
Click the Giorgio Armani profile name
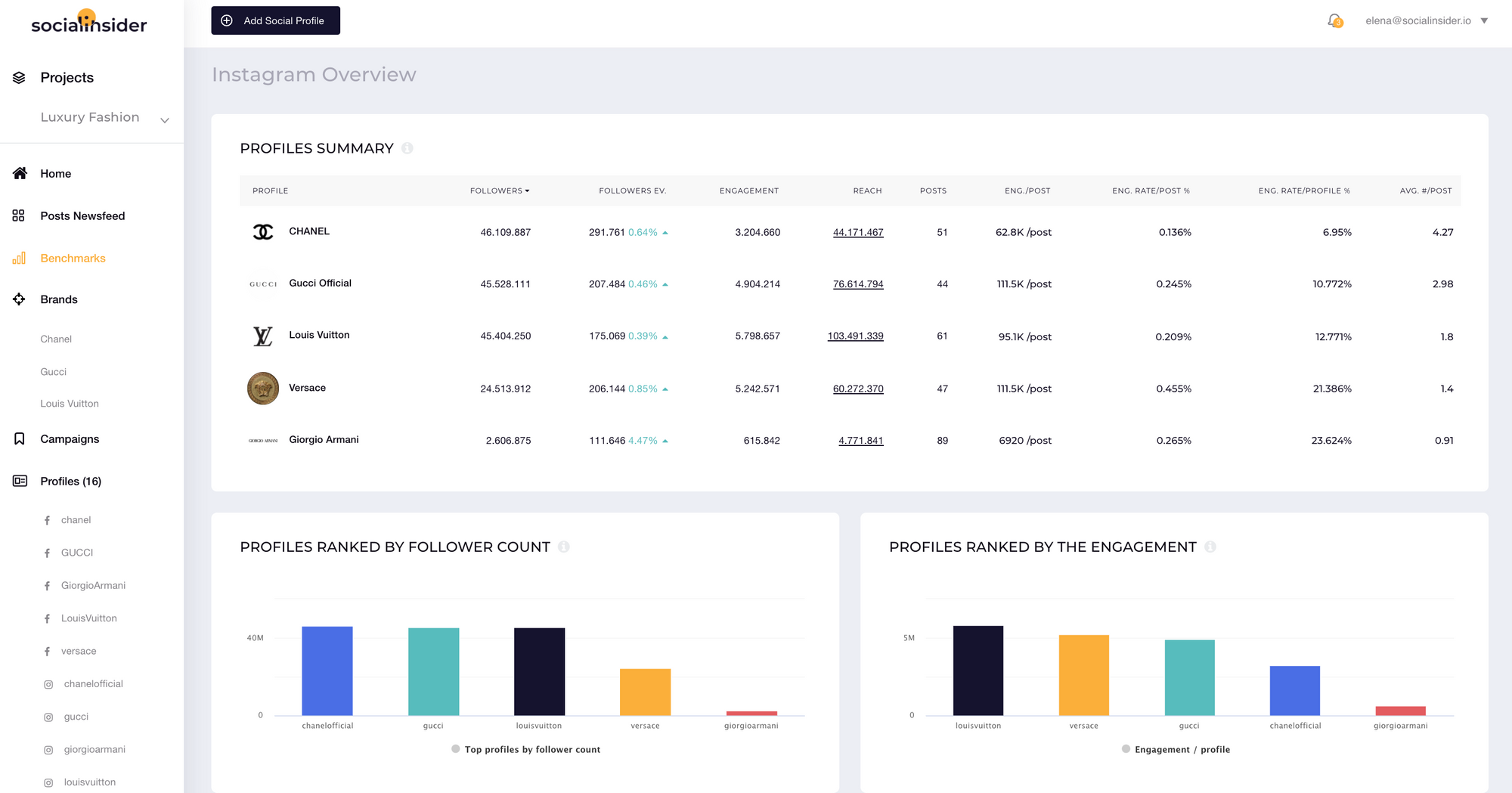324,439
